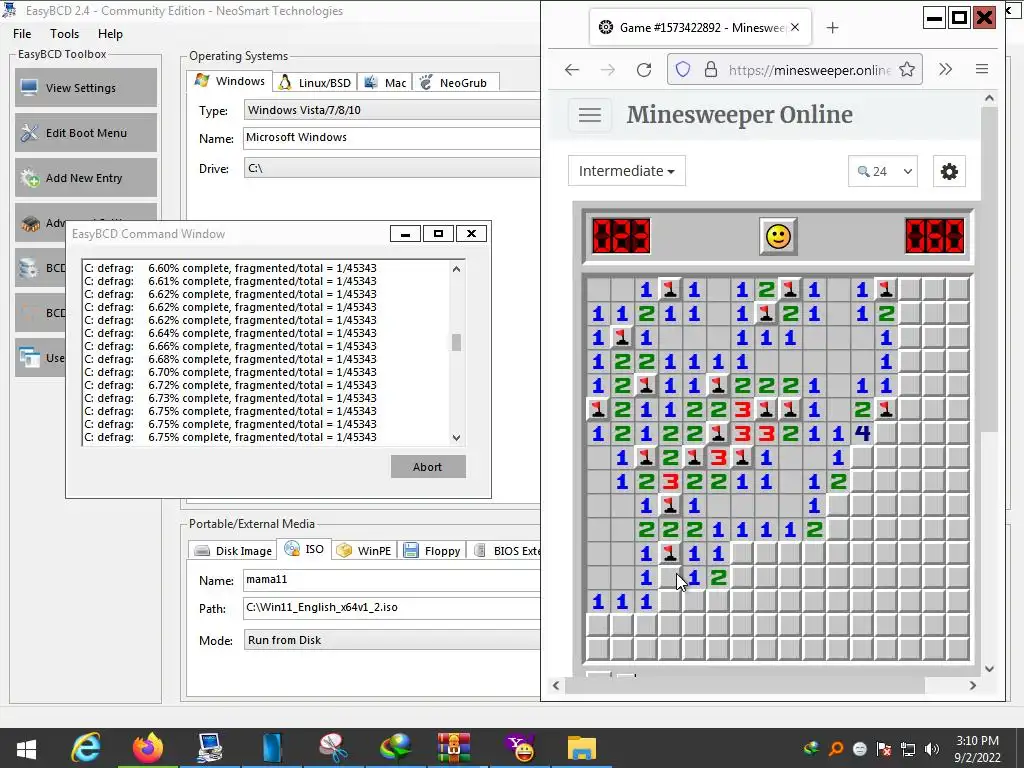Viewport: 1024px width, 768px height.
Task: Open the Firefox application menu
Action: click(x=982, y=69)
